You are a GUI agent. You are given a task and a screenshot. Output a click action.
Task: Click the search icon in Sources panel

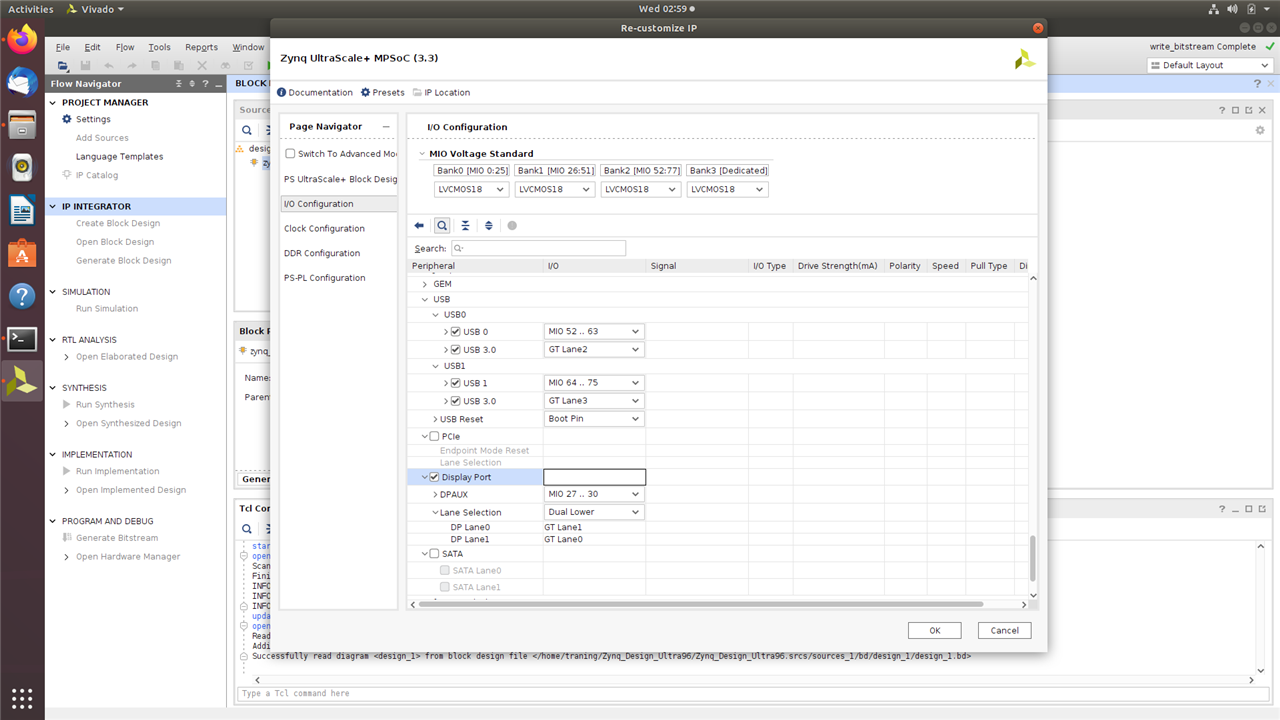pyautogui.click(x=247, y=130)
